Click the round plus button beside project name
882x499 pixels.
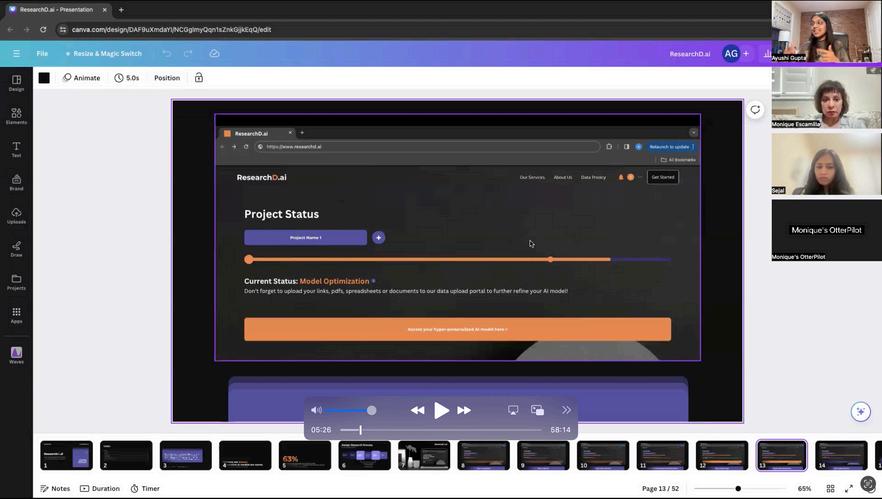[x=379, y=238]
